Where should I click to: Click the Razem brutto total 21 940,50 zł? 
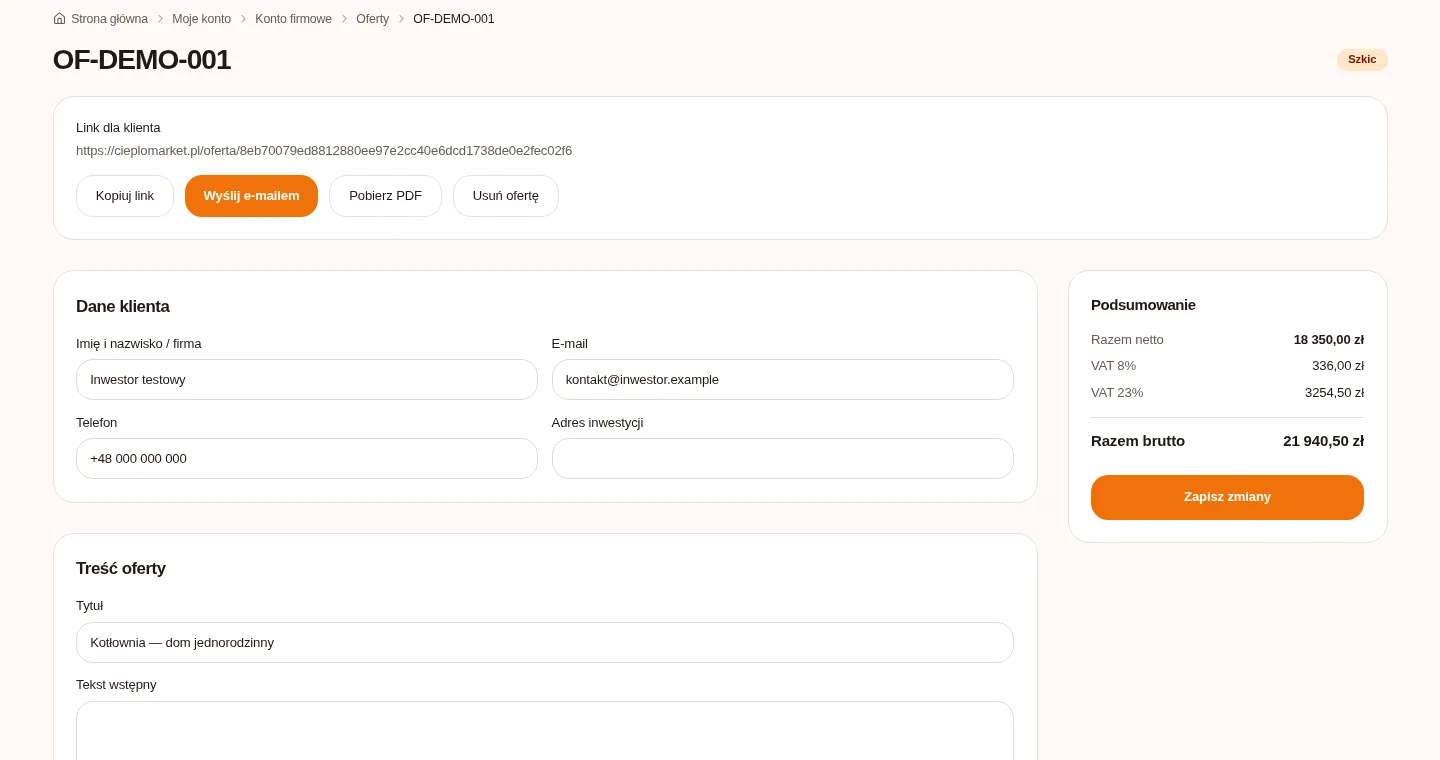[1323, 441]
